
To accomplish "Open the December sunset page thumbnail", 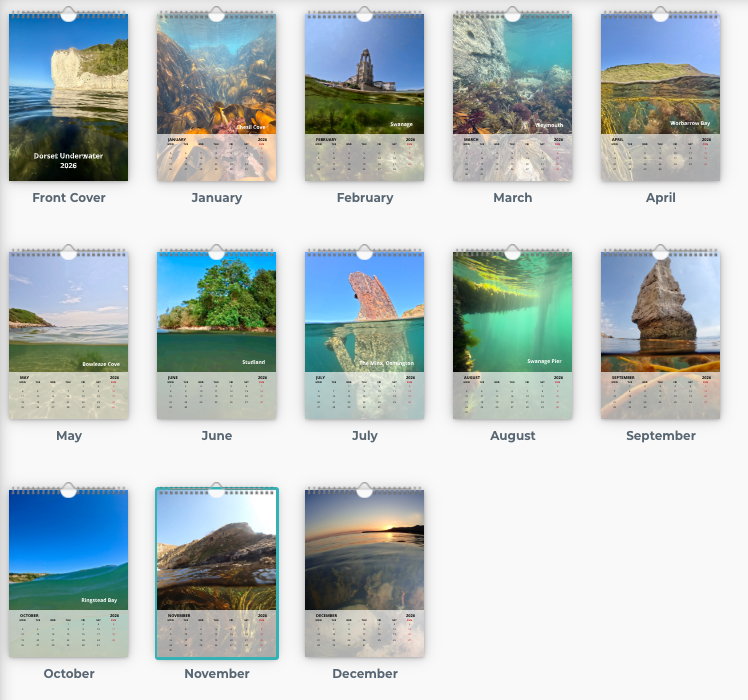I will pos(364,574).
